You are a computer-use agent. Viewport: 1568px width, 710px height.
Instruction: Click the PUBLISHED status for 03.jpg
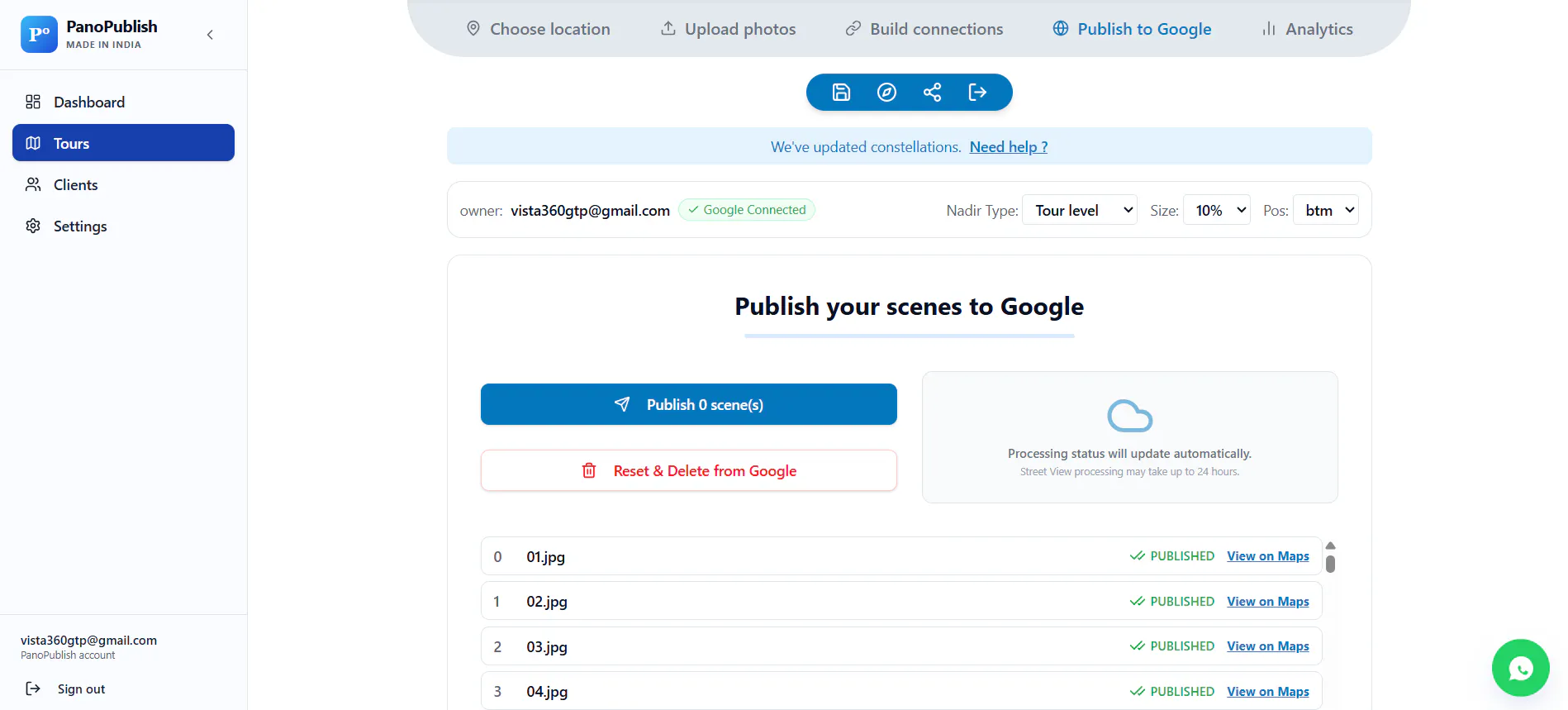point(1172,646)
